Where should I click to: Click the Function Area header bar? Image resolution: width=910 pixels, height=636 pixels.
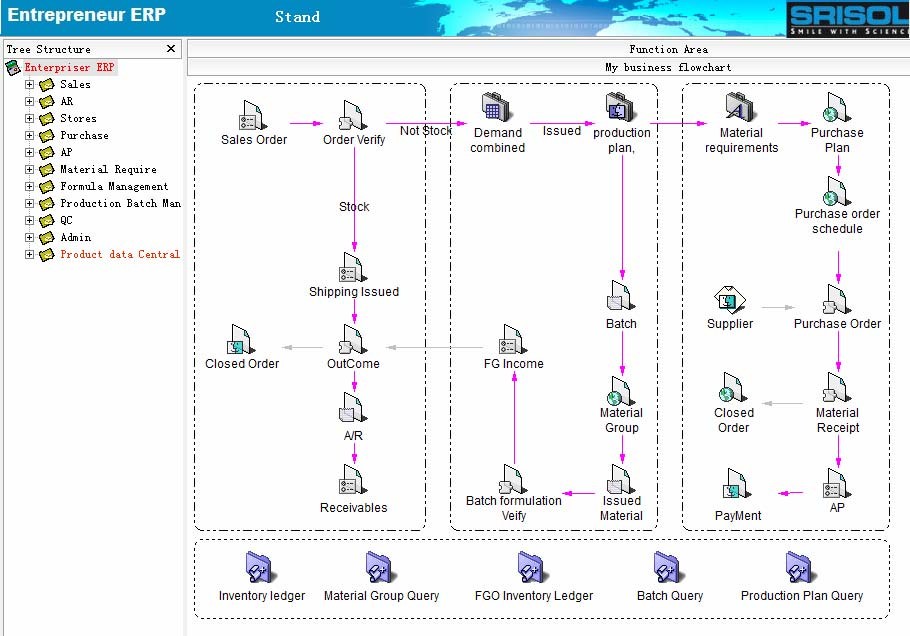[x=548, y=49]
